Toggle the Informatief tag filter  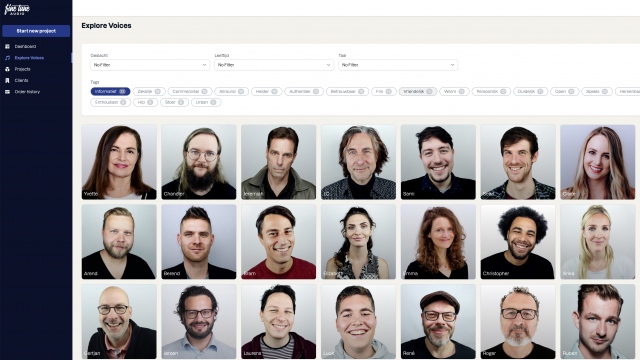click(110, 91)
